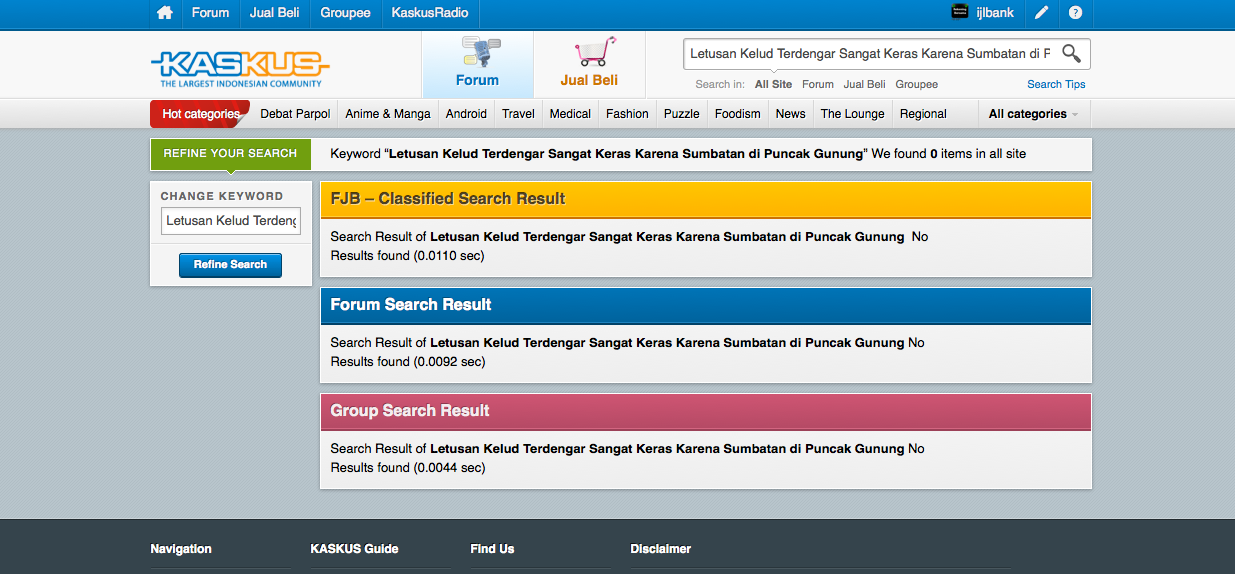Open KaskusRadio in the top bar

(430, 13)
